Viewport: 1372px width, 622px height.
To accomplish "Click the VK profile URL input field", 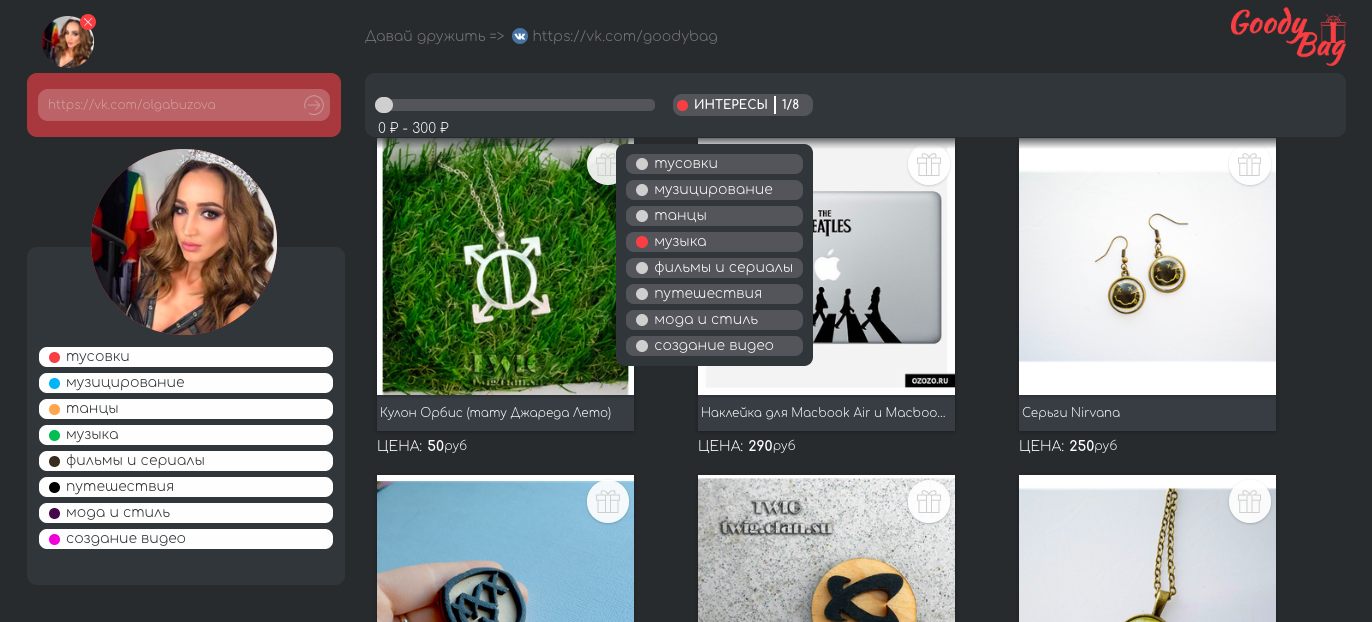I will [184, 105].
